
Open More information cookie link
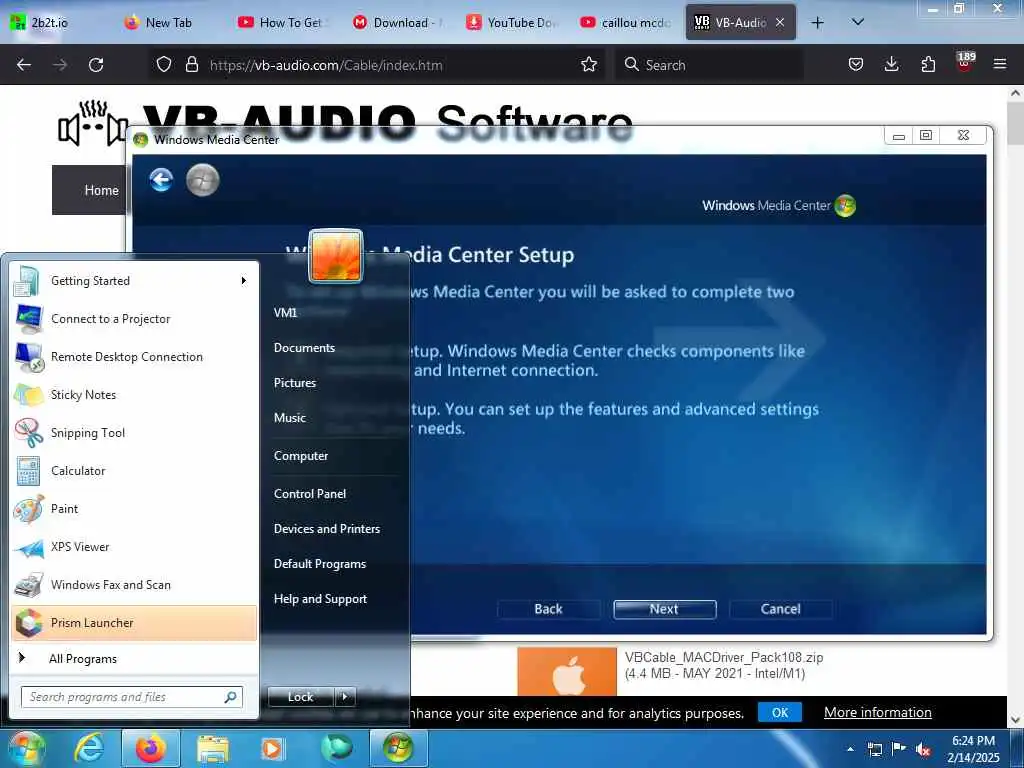877,712
